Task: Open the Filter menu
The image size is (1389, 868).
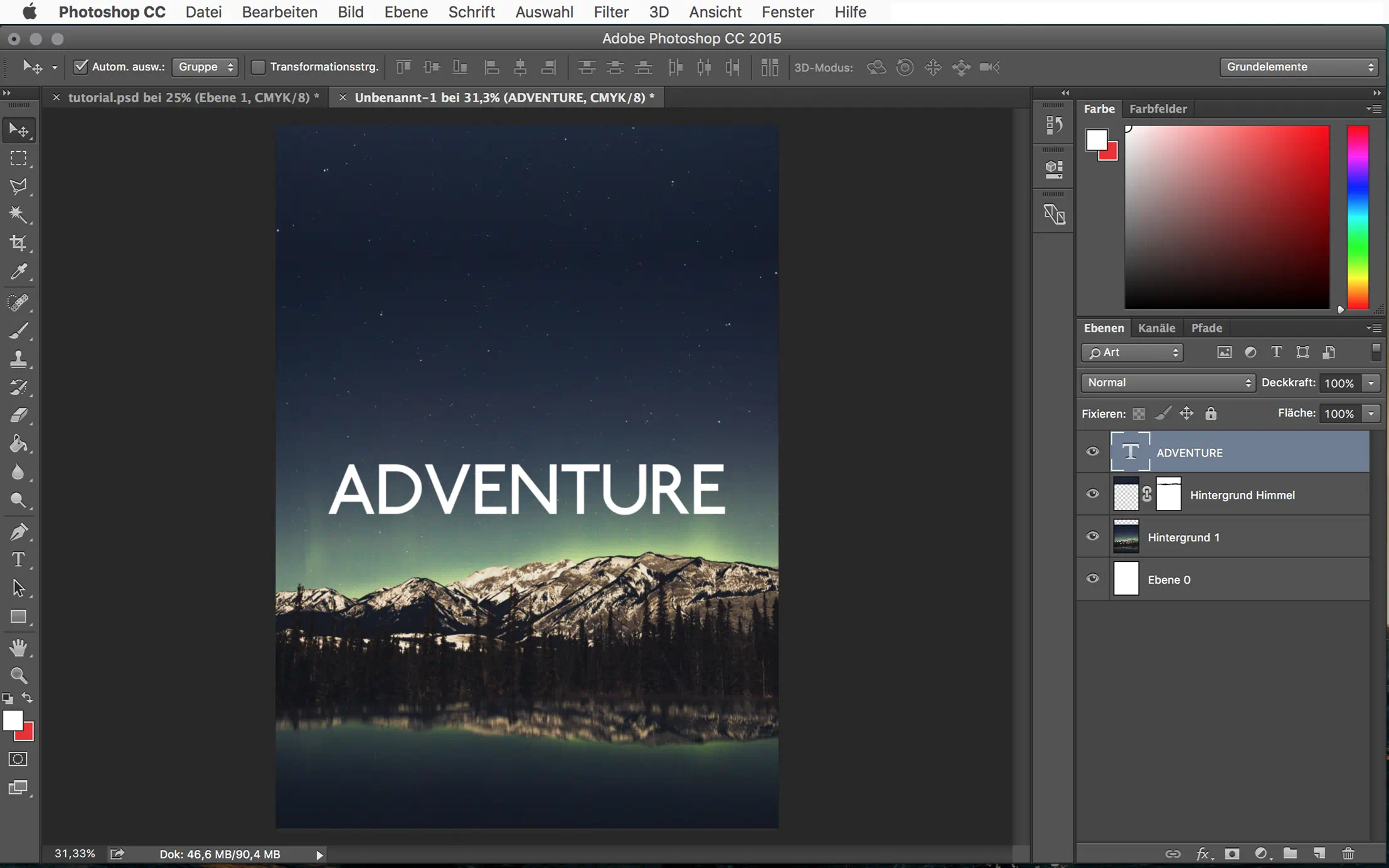Action: pos(610,12)
